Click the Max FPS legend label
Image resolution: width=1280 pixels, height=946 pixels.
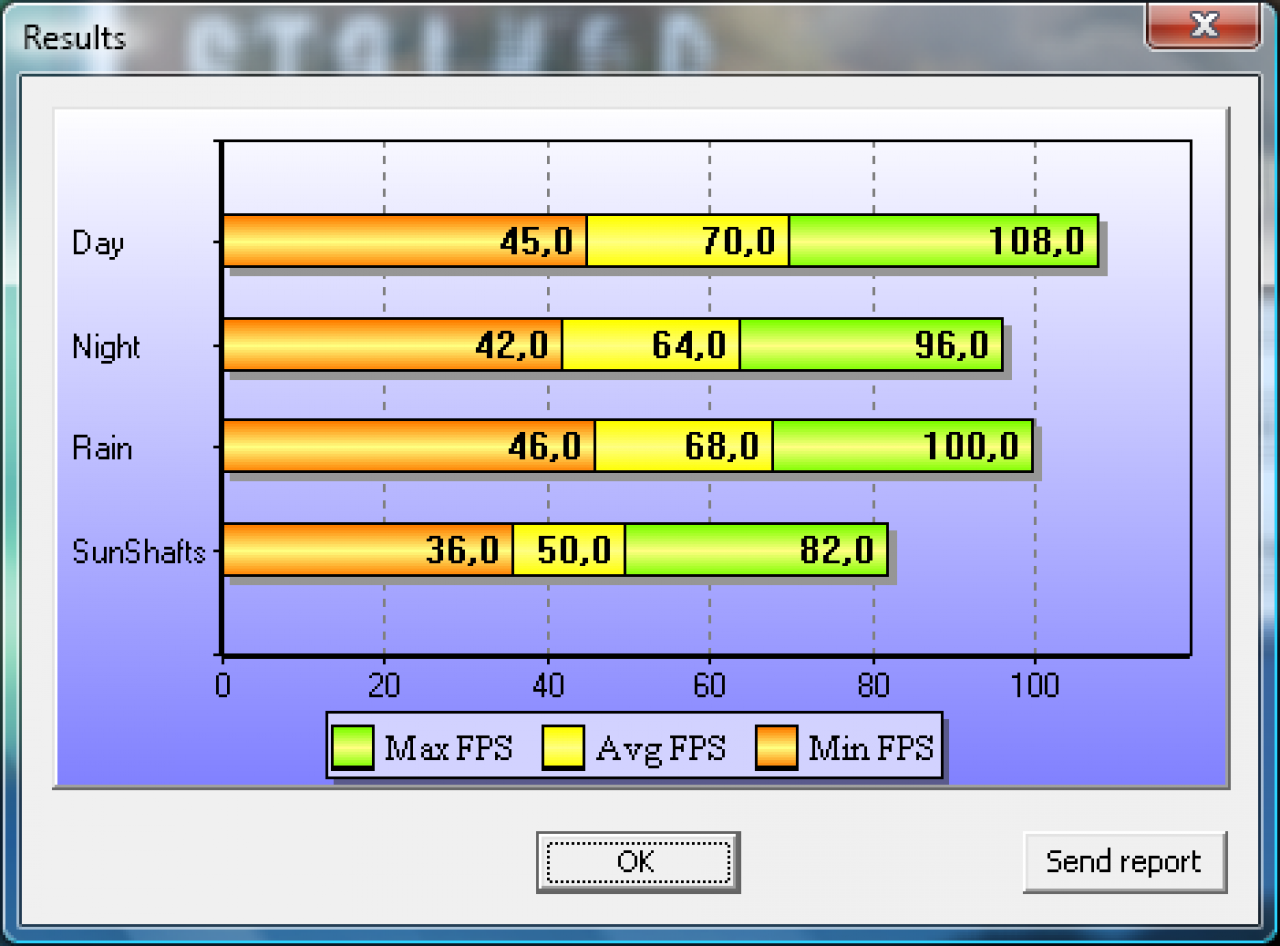[x=448, y=747]
